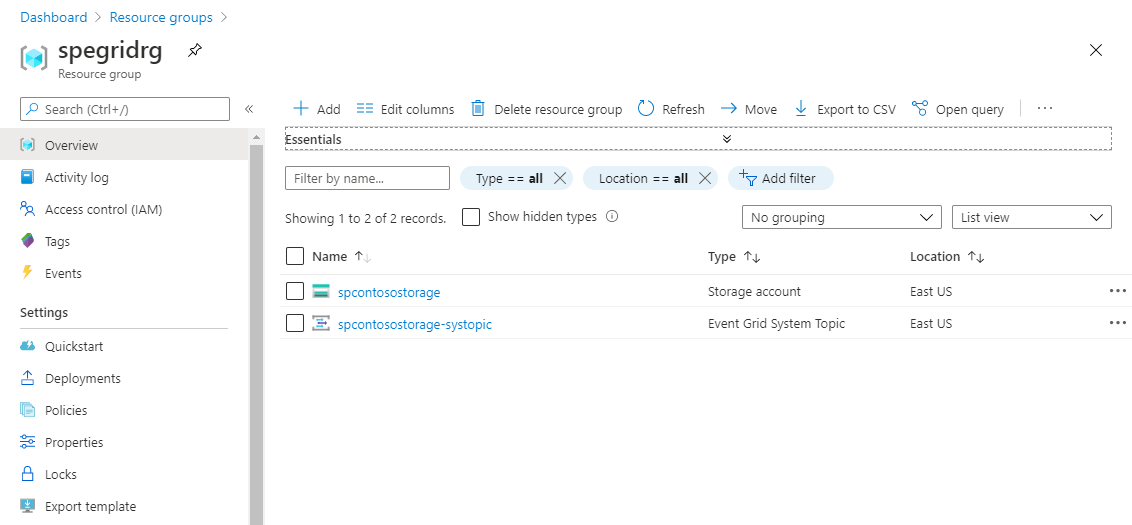This screenshot has height=525, width=1132.
Task: Click the Filter by name field
Action: [x=367, y=178]
